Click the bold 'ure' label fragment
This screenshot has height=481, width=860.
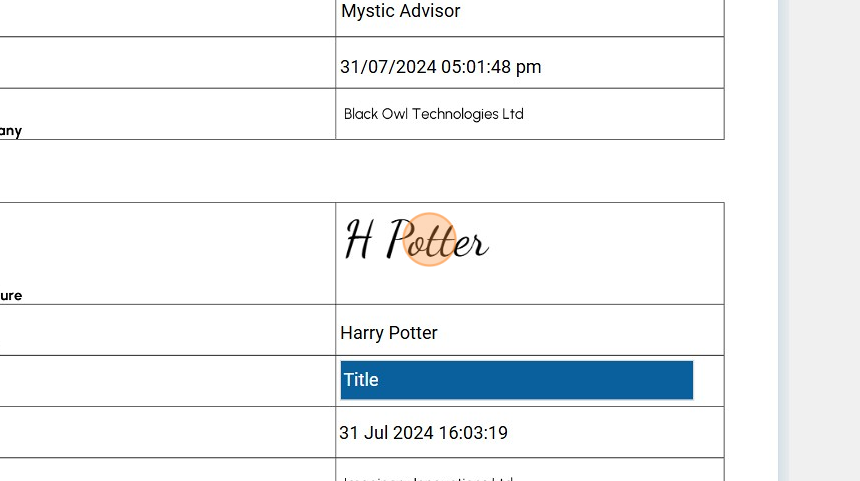point(11,296)
